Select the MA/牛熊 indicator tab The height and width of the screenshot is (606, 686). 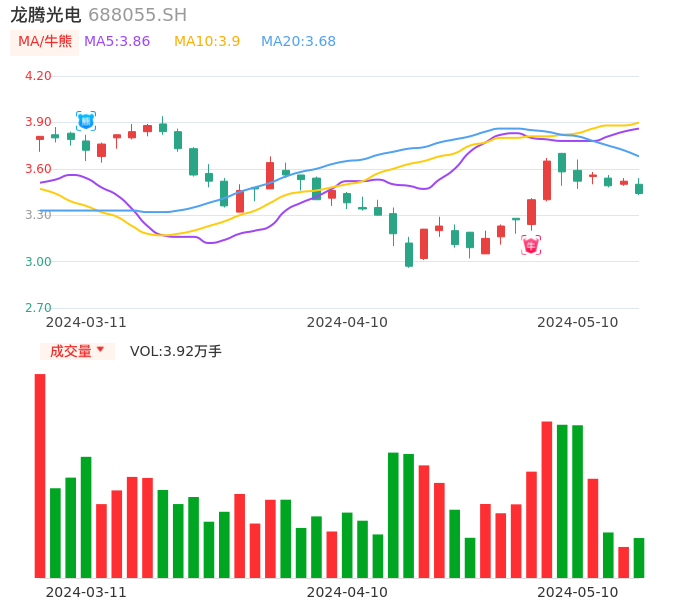45,42
